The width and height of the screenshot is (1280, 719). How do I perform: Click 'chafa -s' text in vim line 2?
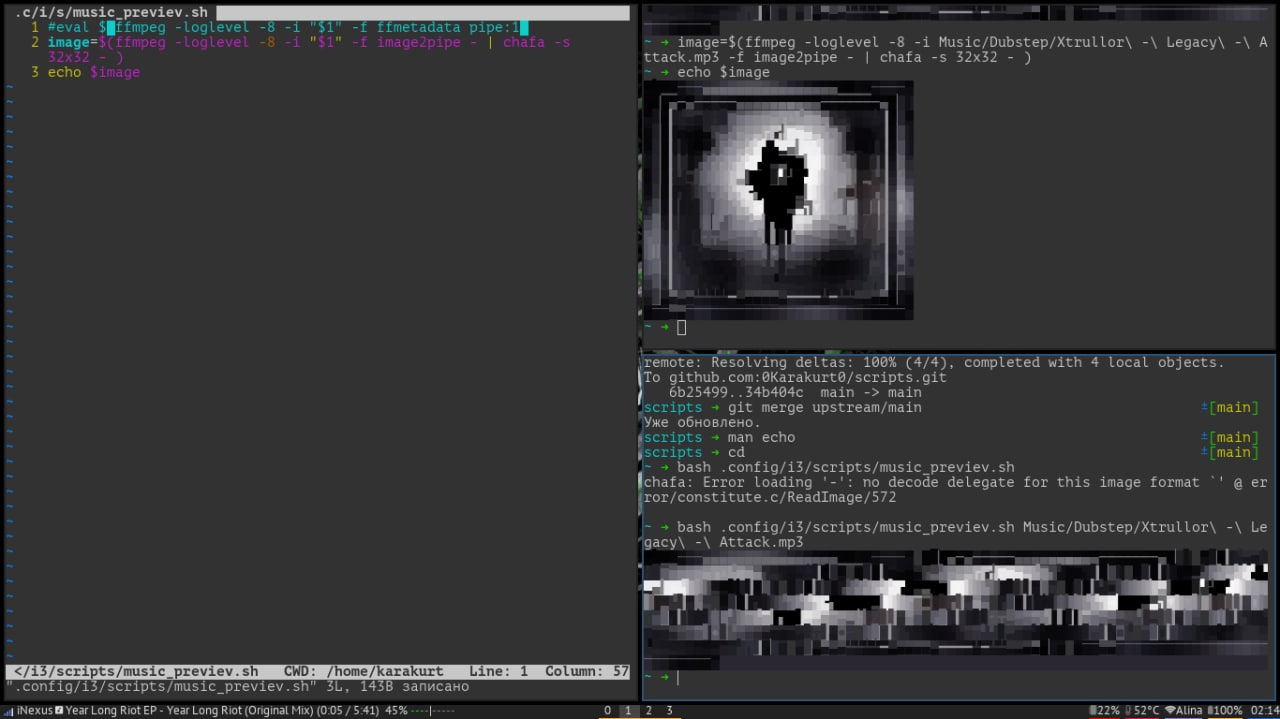coord(537,43)
